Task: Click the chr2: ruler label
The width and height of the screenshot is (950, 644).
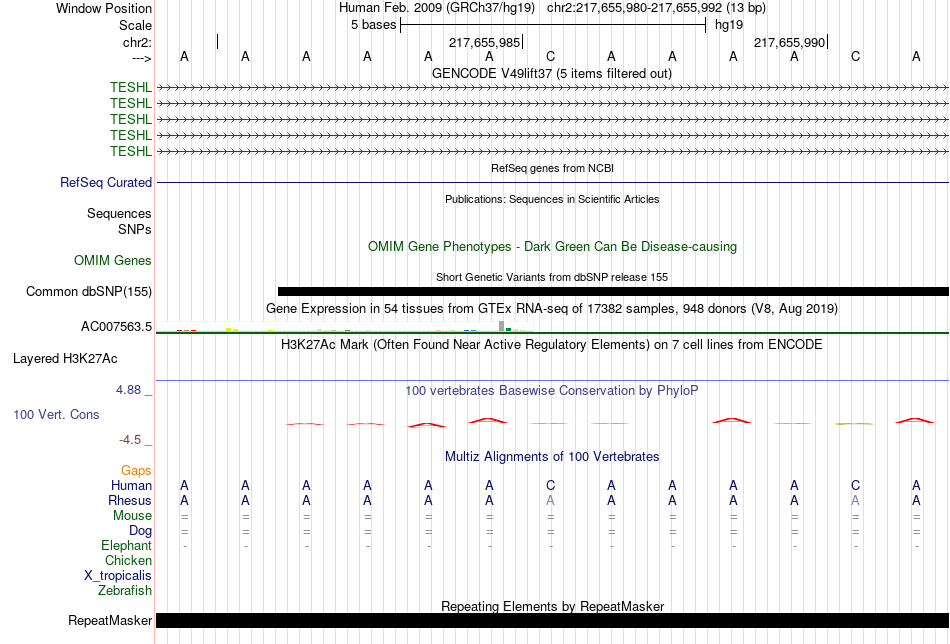Action: point(137,42)
